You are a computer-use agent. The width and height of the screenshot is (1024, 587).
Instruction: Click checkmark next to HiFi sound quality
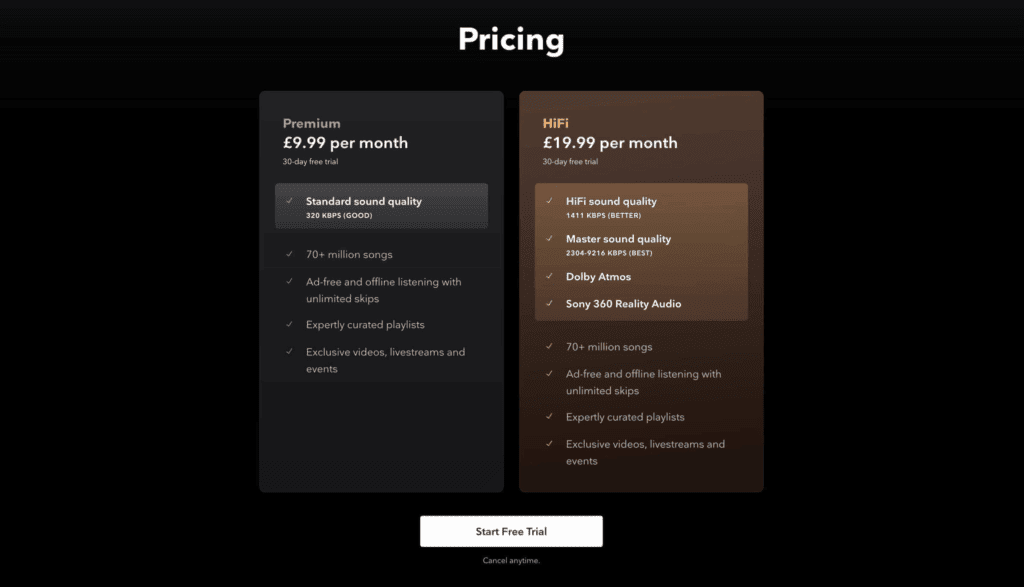click(x=549, y=201)
